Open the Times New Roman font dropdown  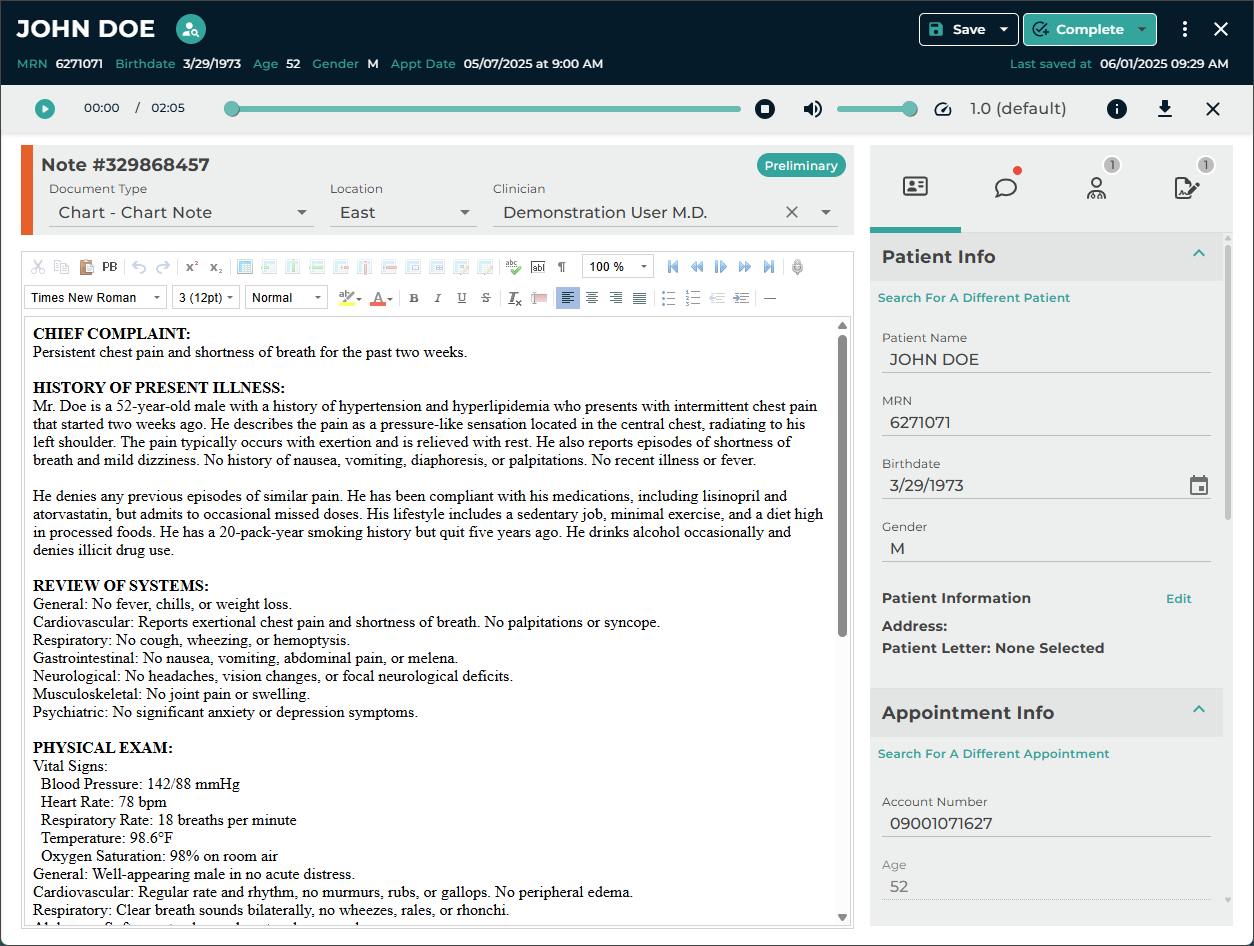95,298
